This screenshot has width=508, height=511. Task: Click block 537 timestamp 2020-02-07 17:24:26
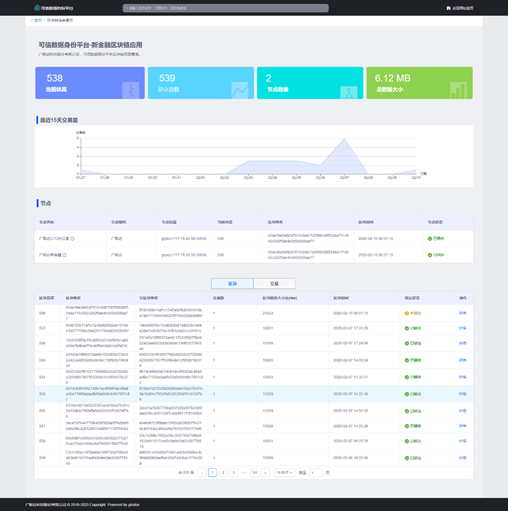pos(351,328)
